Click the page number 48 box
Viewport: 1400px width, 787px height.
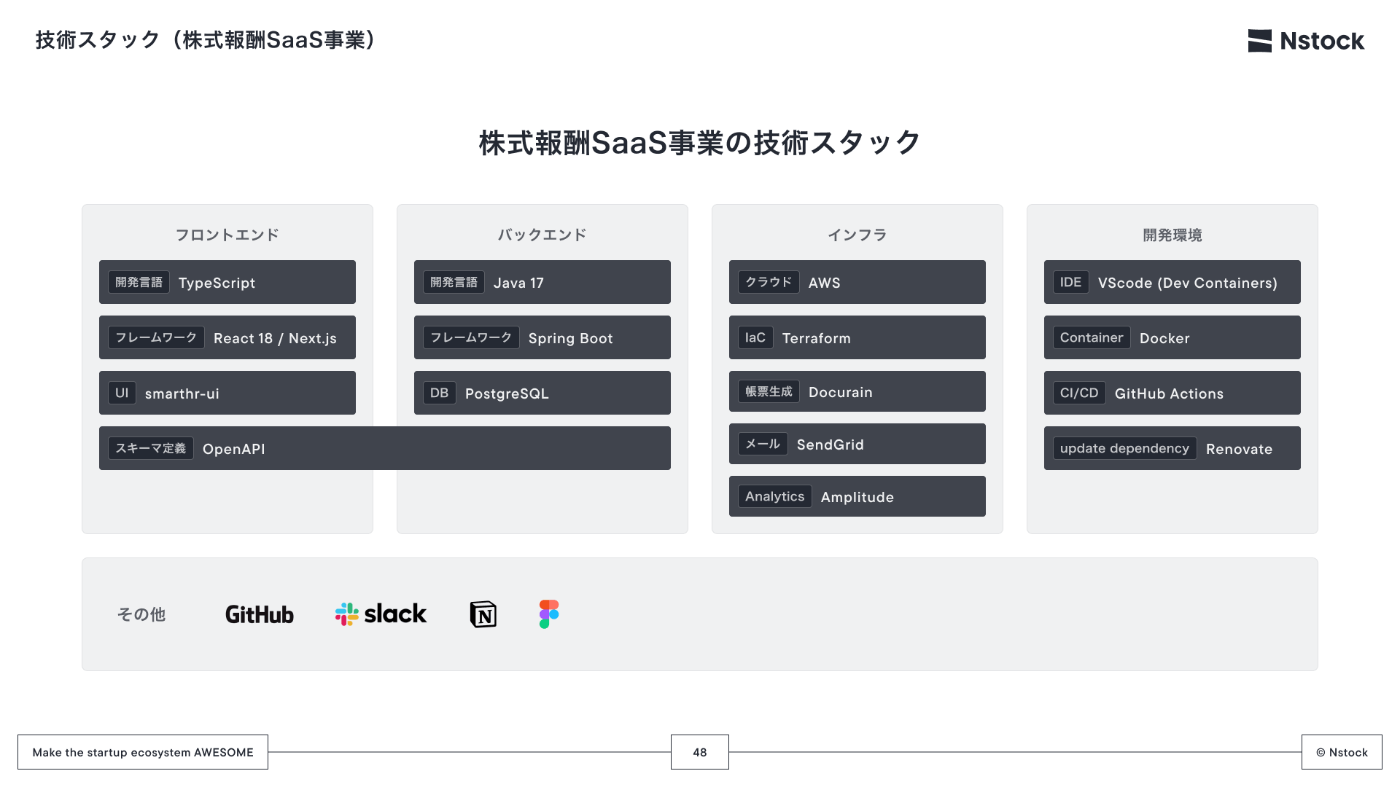click(x=700, y=752)
